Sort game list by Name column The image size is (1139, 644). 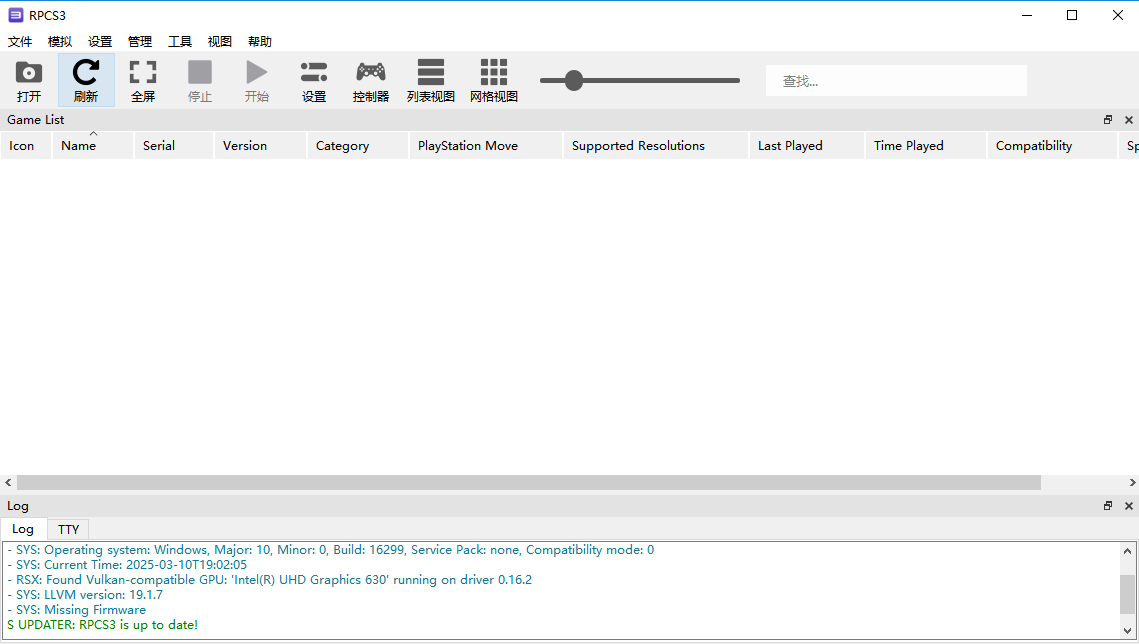coord(79,146)
